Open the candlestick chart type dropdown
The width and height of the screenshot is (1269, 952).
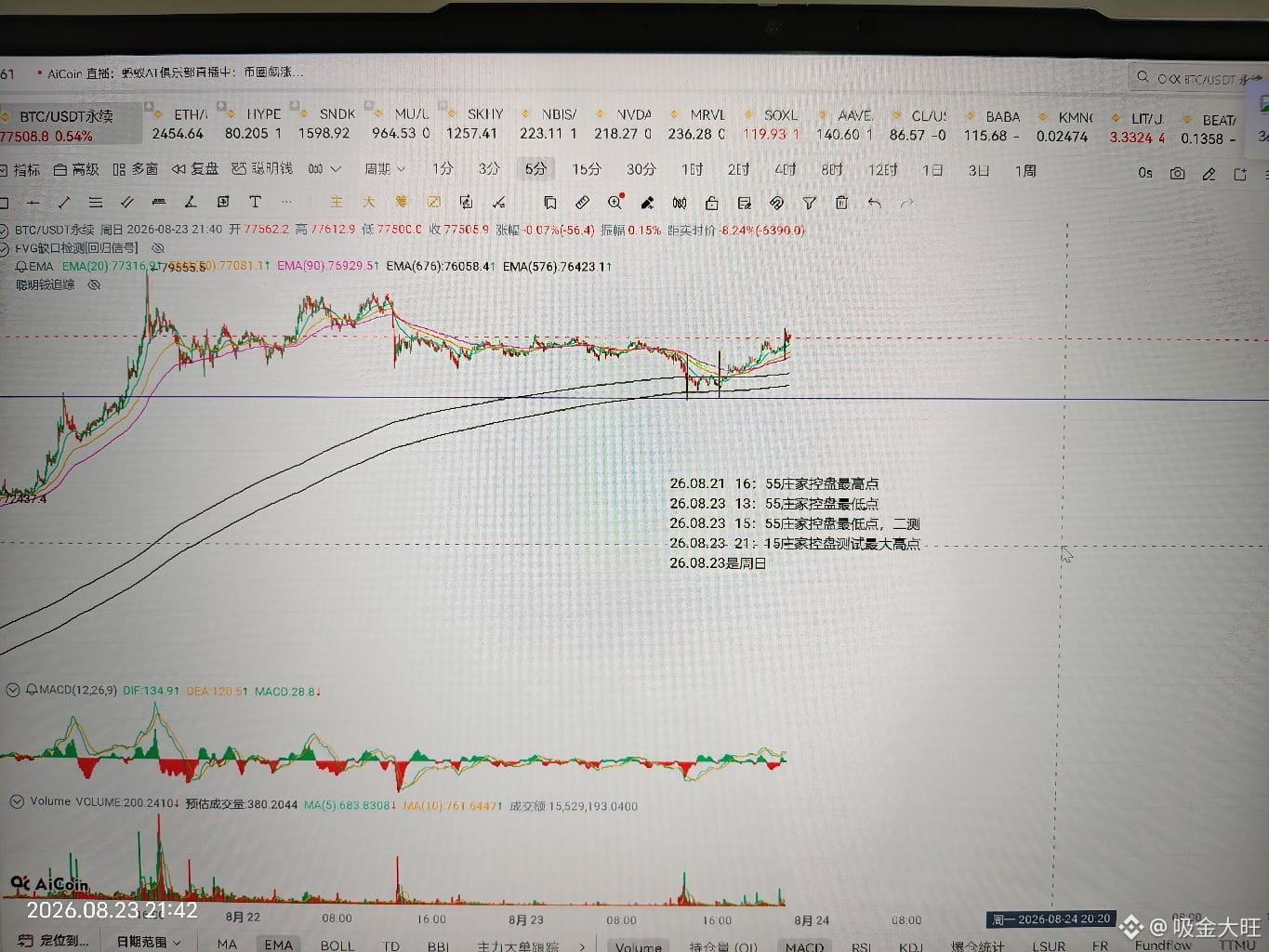click(x=324, y=169)
